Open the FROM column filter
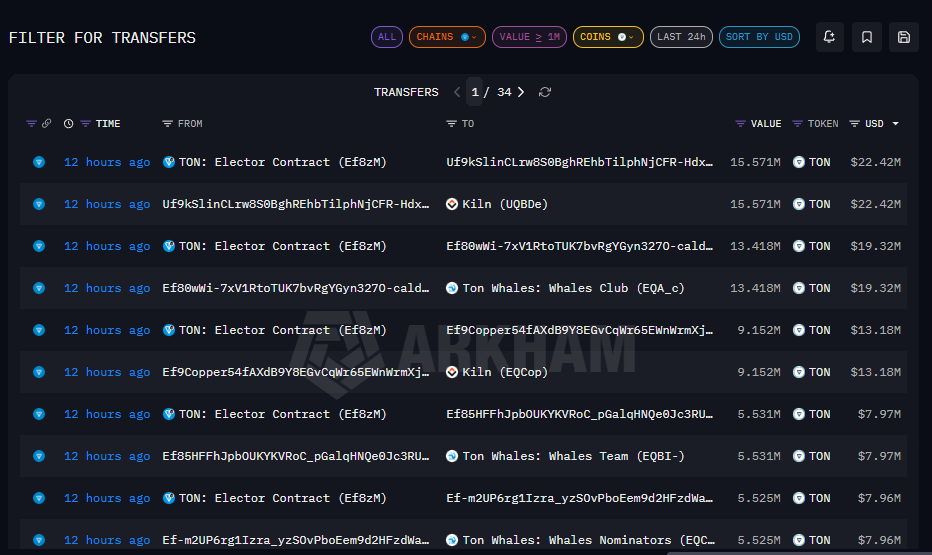This screenshot has width=932, height=555. [x=168, y=124]
